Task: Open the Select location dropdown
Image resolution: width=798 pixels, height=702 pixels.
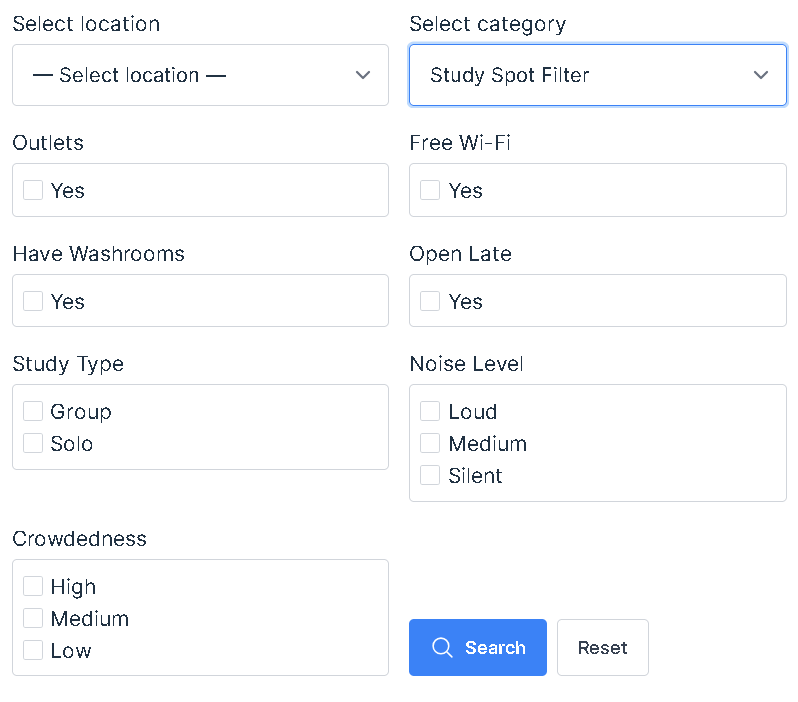Action: click(x=200, y=75)
